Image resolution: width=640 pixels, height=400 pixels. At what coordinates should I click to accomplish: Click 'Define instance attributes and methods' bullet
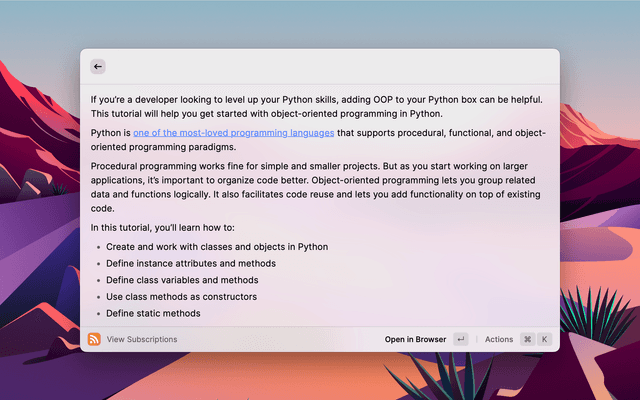pyautogui.click(x=190, y=264)
